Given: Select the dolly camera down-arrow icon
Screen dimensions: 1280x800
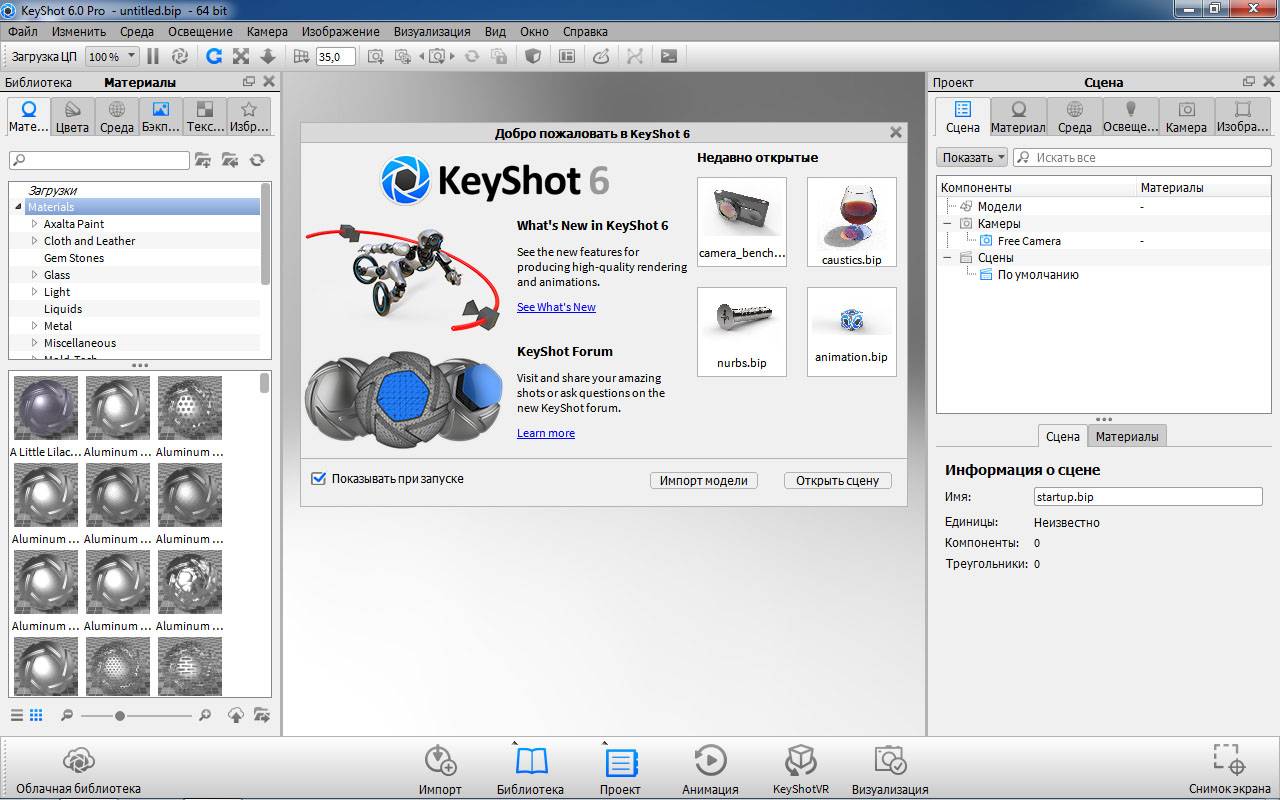Looking at the screenshot, I should [x=267, y=57].
